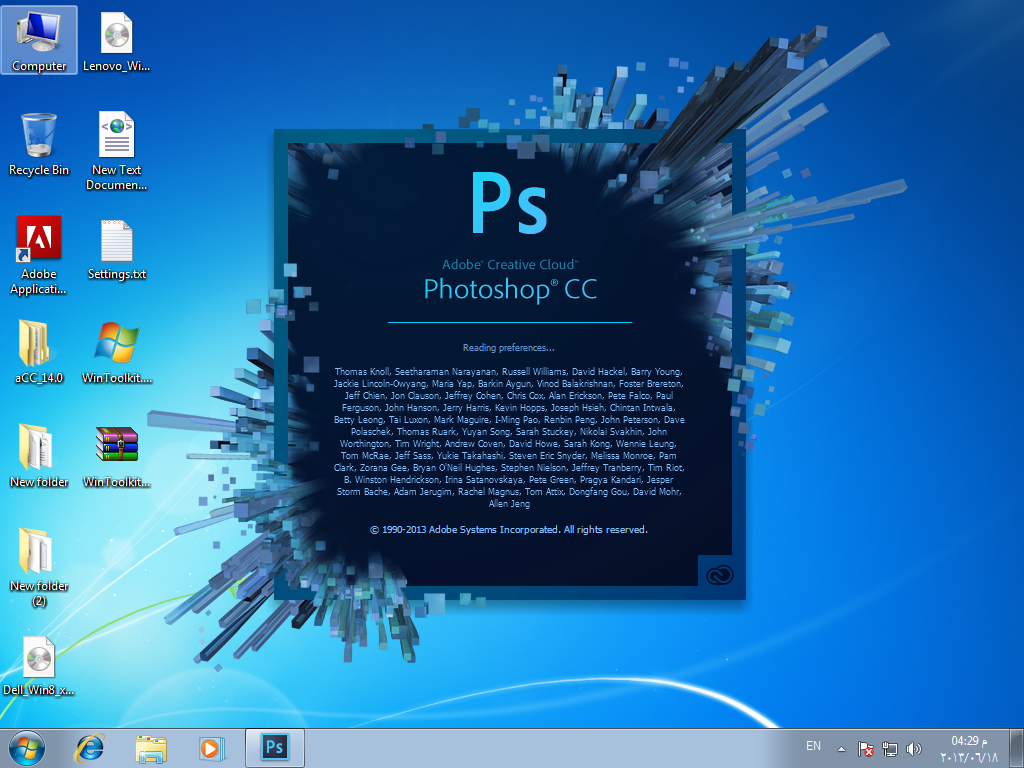This screenshot has width=1024, height=768.
Task: Open the New folder (2) icon
Action: pos(39,567)
